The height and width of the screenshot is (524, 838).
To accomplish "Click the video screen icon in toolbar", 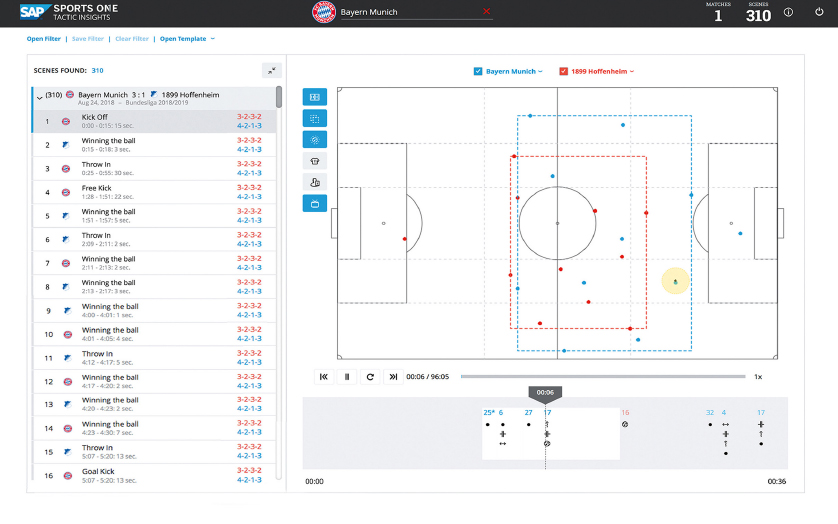I will point(315,203).
